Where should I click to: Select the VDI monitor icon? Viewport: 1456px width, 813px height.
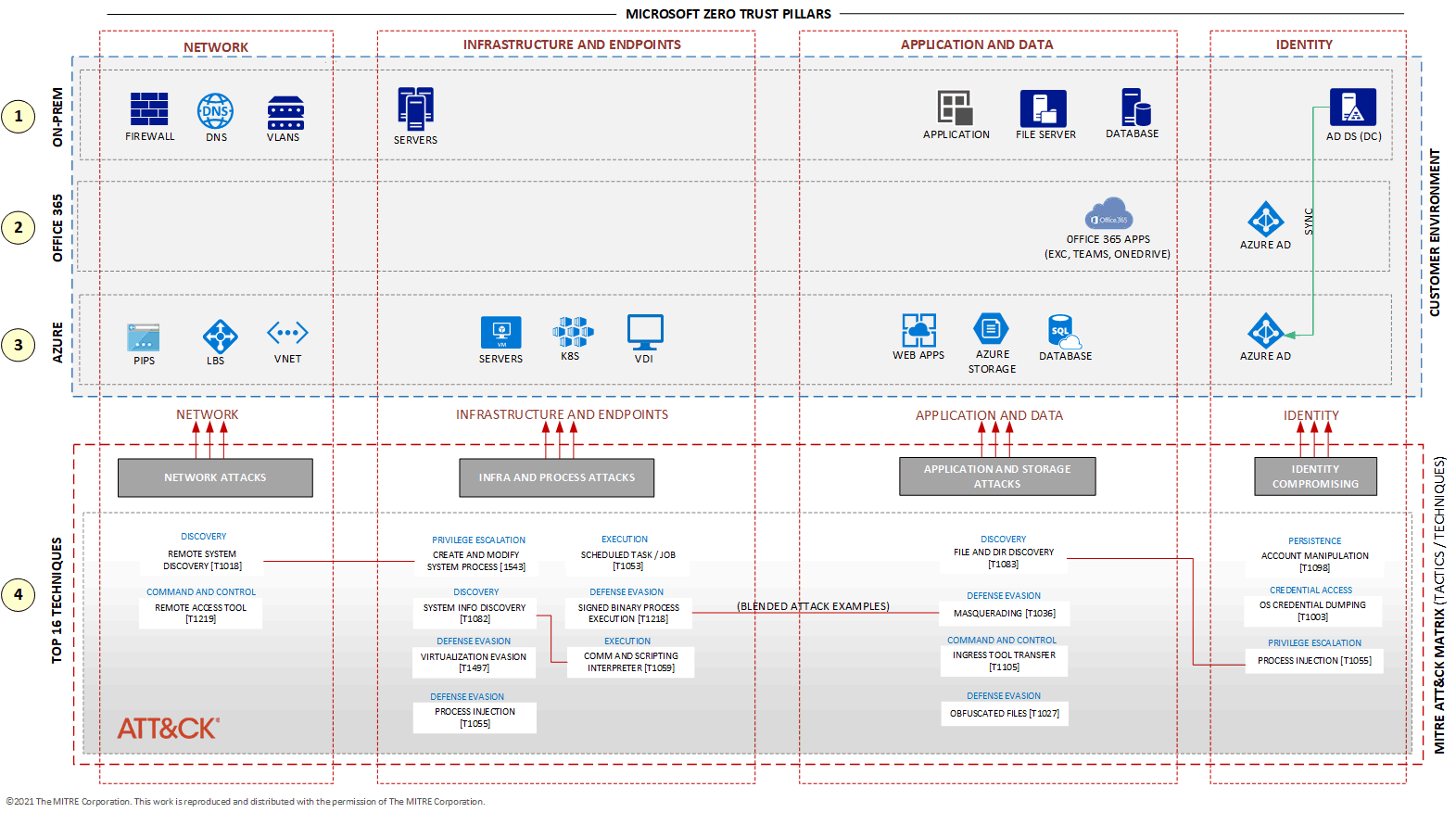click(x=645, y=332)
